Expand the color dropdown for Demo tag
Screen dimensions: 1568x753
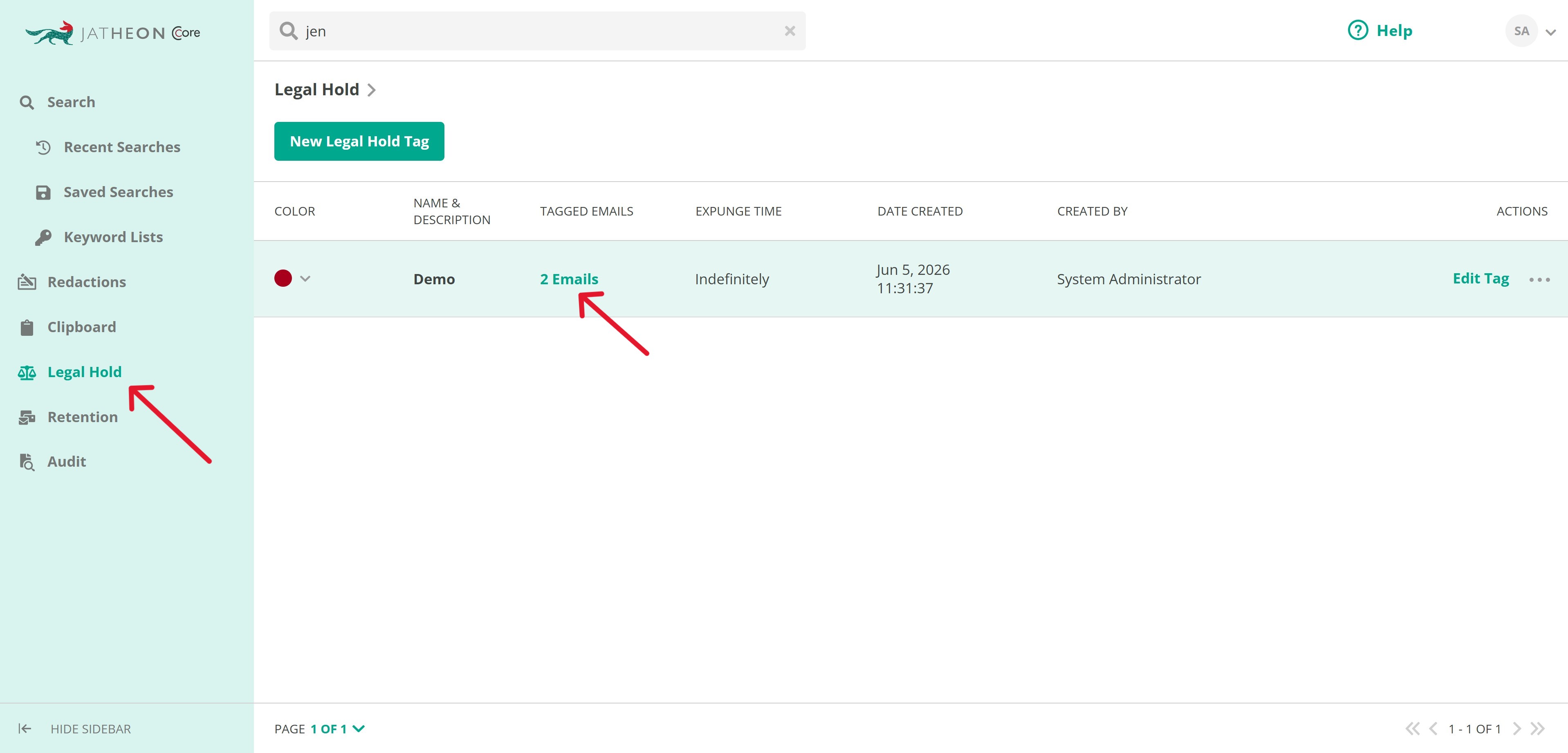[305, 279]
